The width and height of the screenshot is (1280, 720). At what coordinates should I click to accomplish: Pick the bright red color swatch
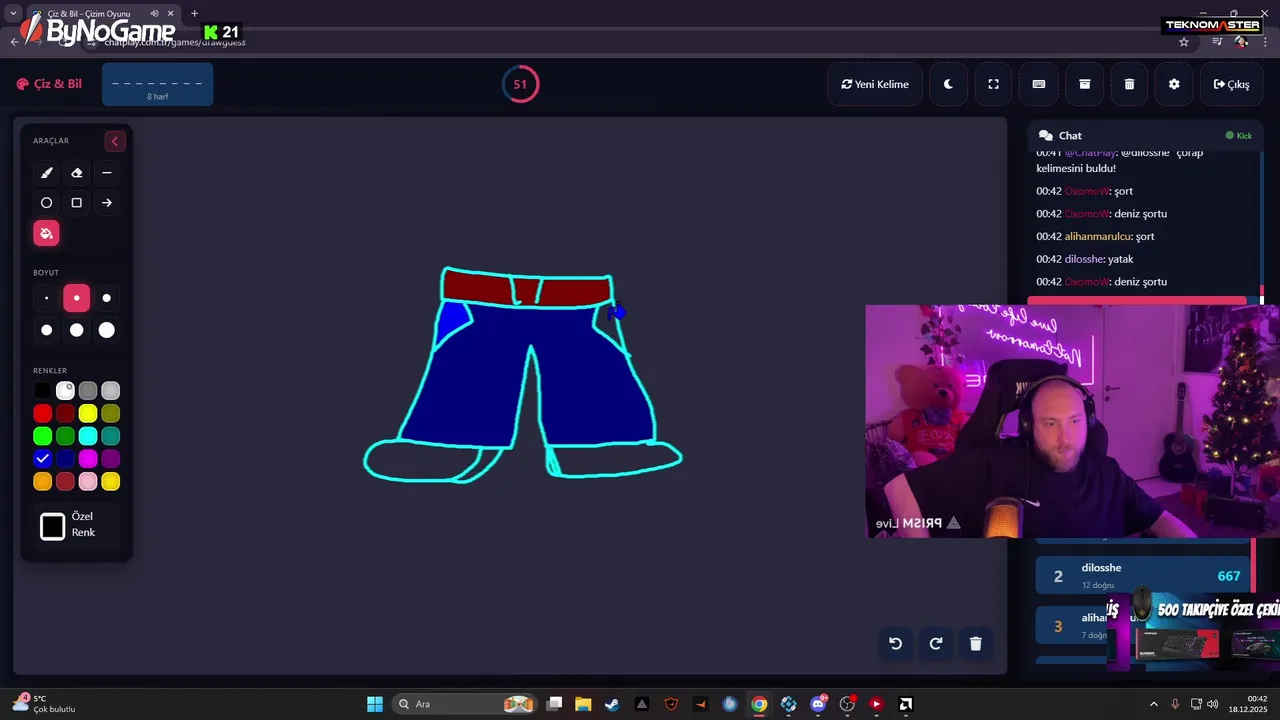(x=42, y=413)
